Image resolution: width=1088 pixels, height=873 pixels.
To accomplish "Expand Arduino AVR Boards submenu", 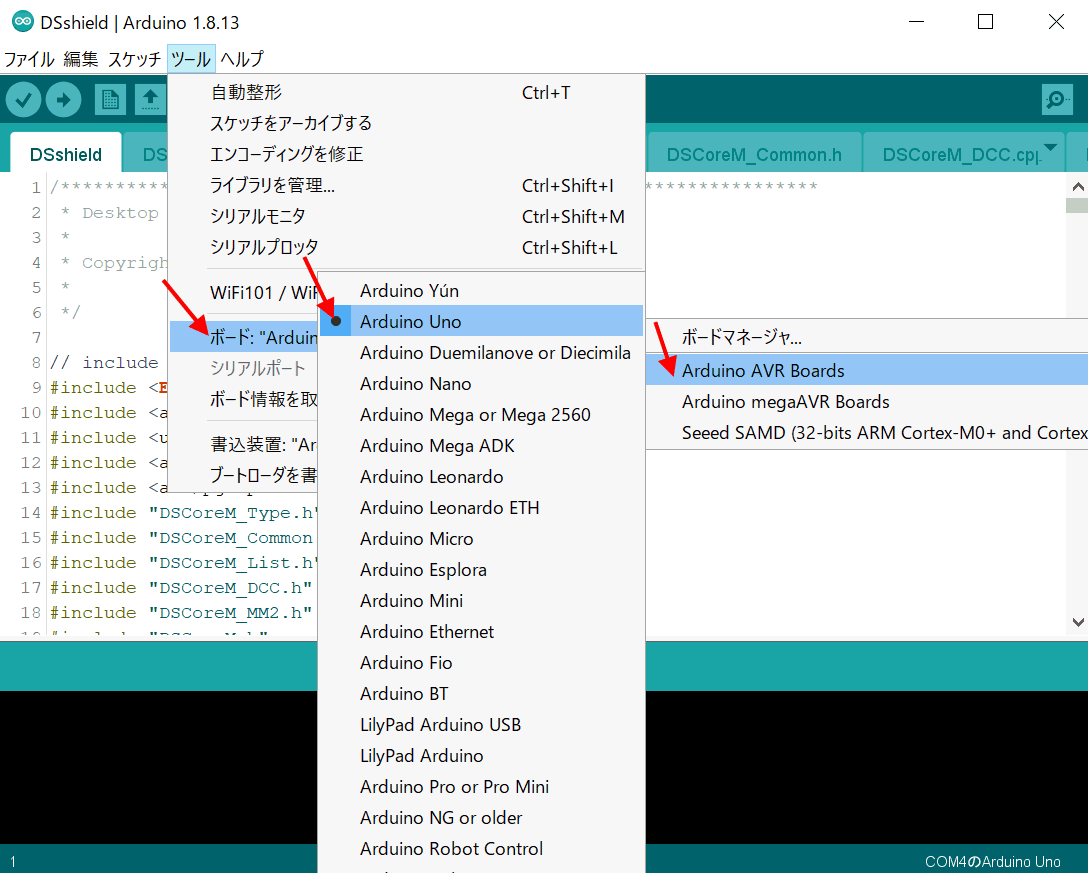I will pyautogui.click(x=867, y=371).
